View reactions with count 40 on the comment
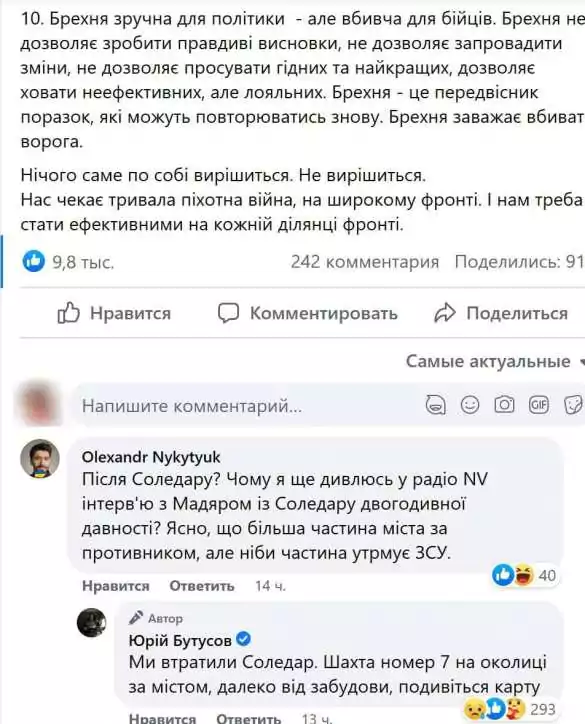Image resolution: width=585 pixels, height=724 pixels. [525, 575]
